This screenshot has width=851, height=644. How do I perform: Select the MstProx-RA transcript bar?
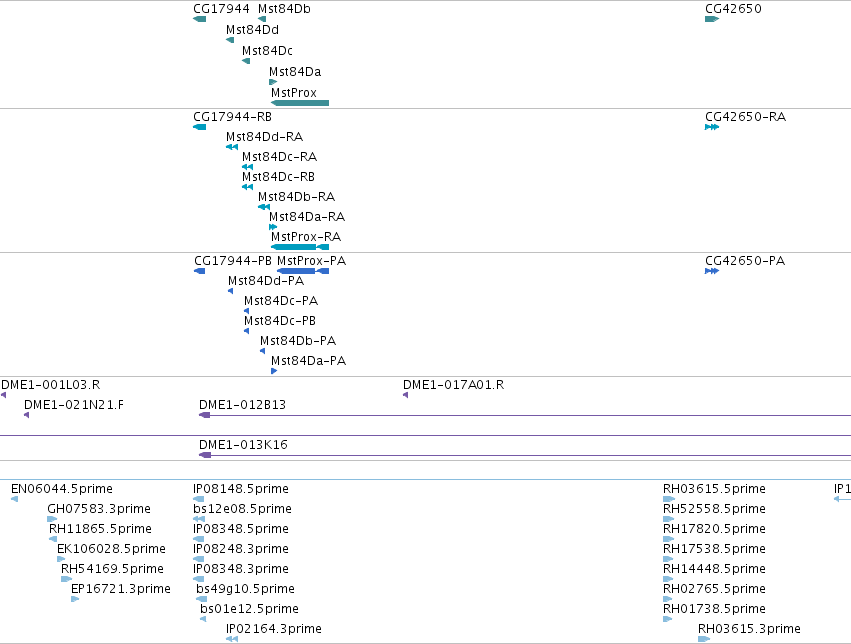tap(300, 247)
